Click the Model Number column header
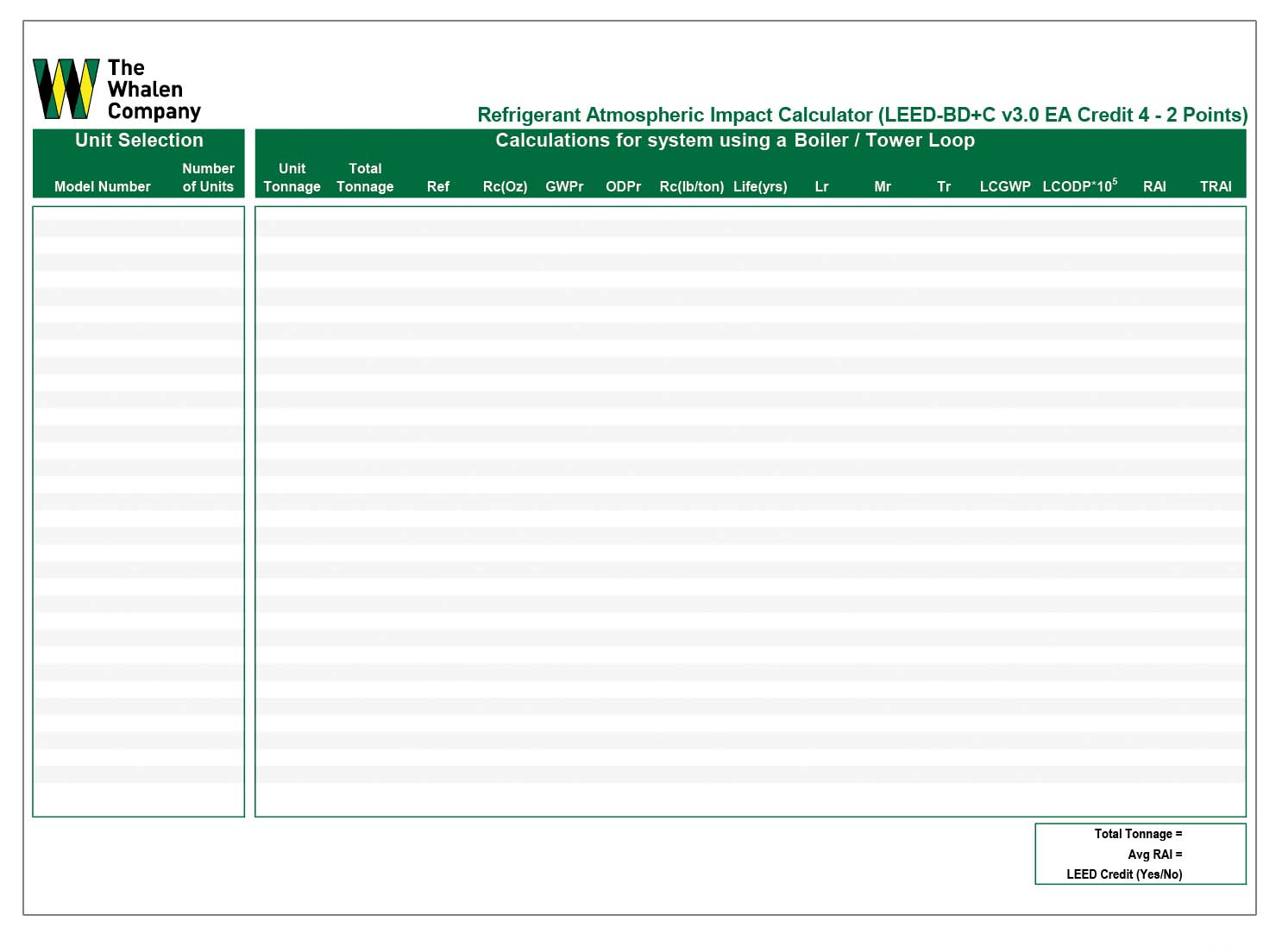The image size is (1282, 952). point(102,186)
